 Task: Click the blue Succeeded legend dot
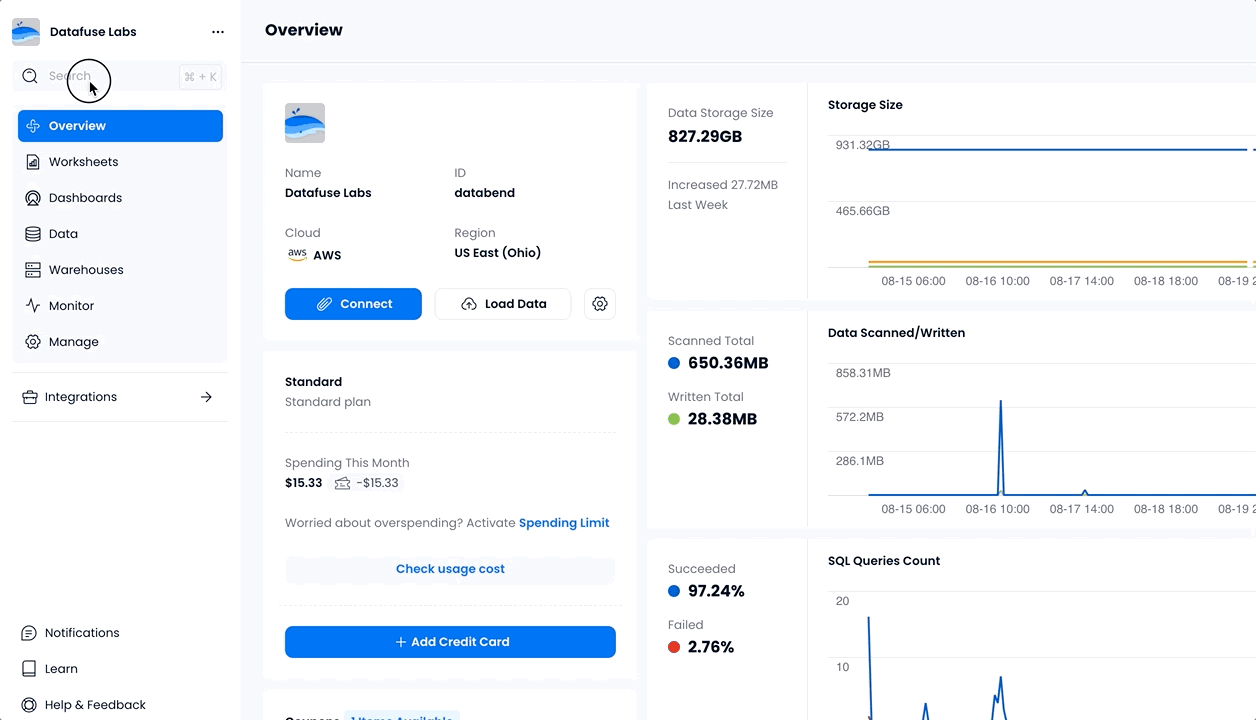click(674, 591)
